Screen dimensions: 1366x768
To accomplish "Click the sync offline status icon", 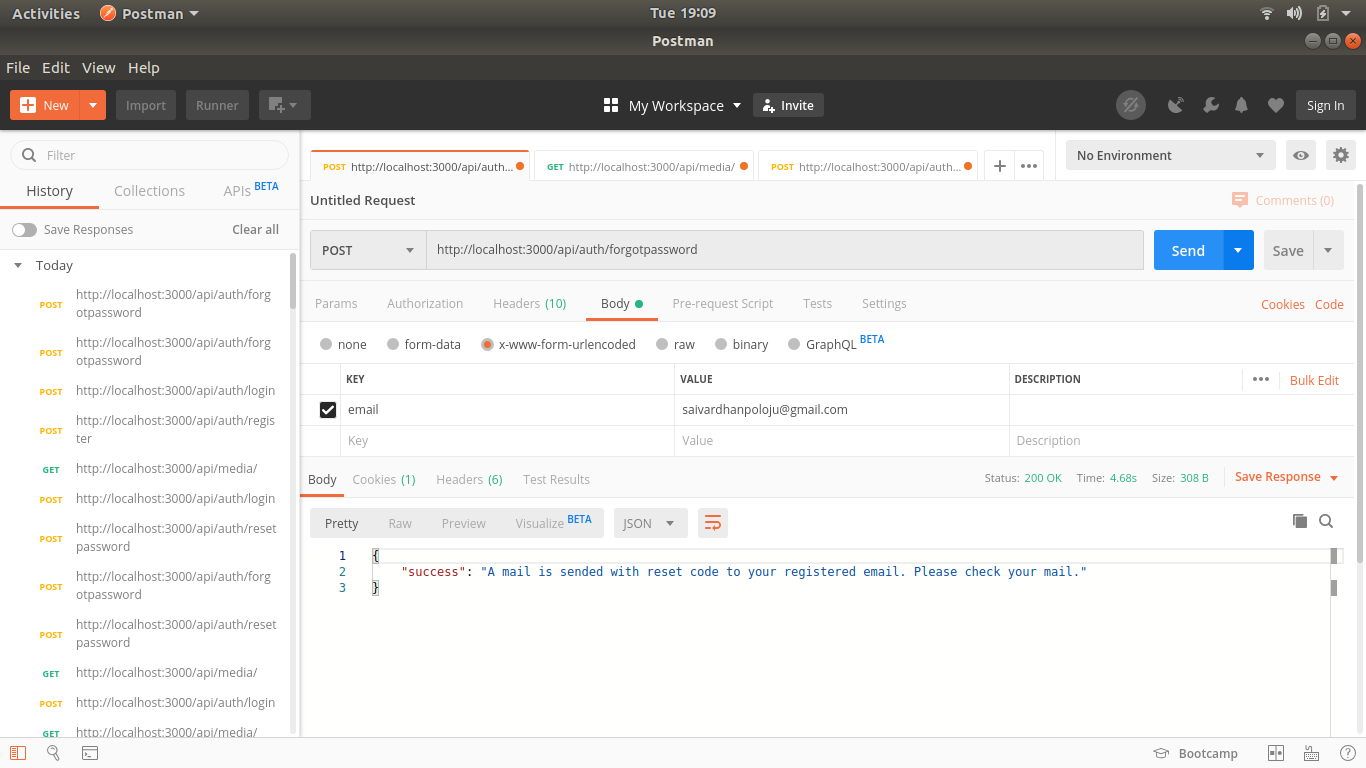I will point(1131,105).
